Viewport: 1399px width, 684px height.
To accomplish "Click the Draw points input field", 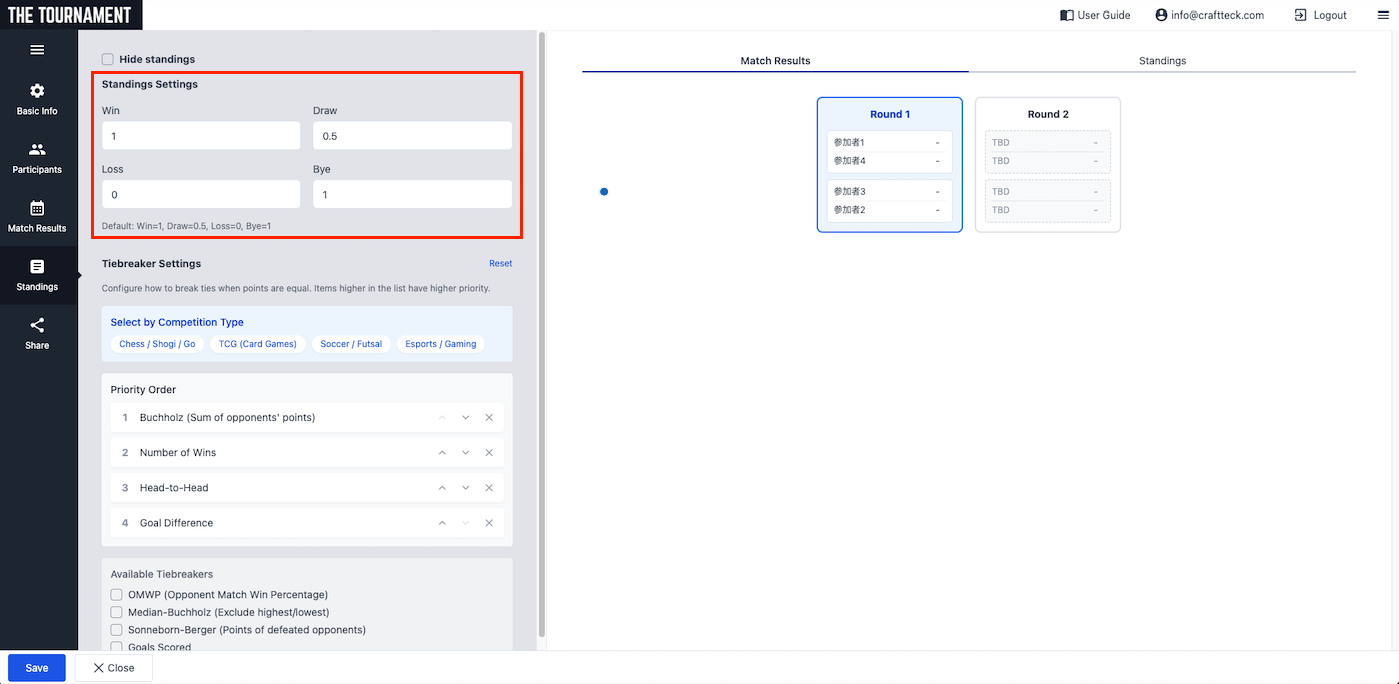I will pyautogui.click(x=412, y=136).
